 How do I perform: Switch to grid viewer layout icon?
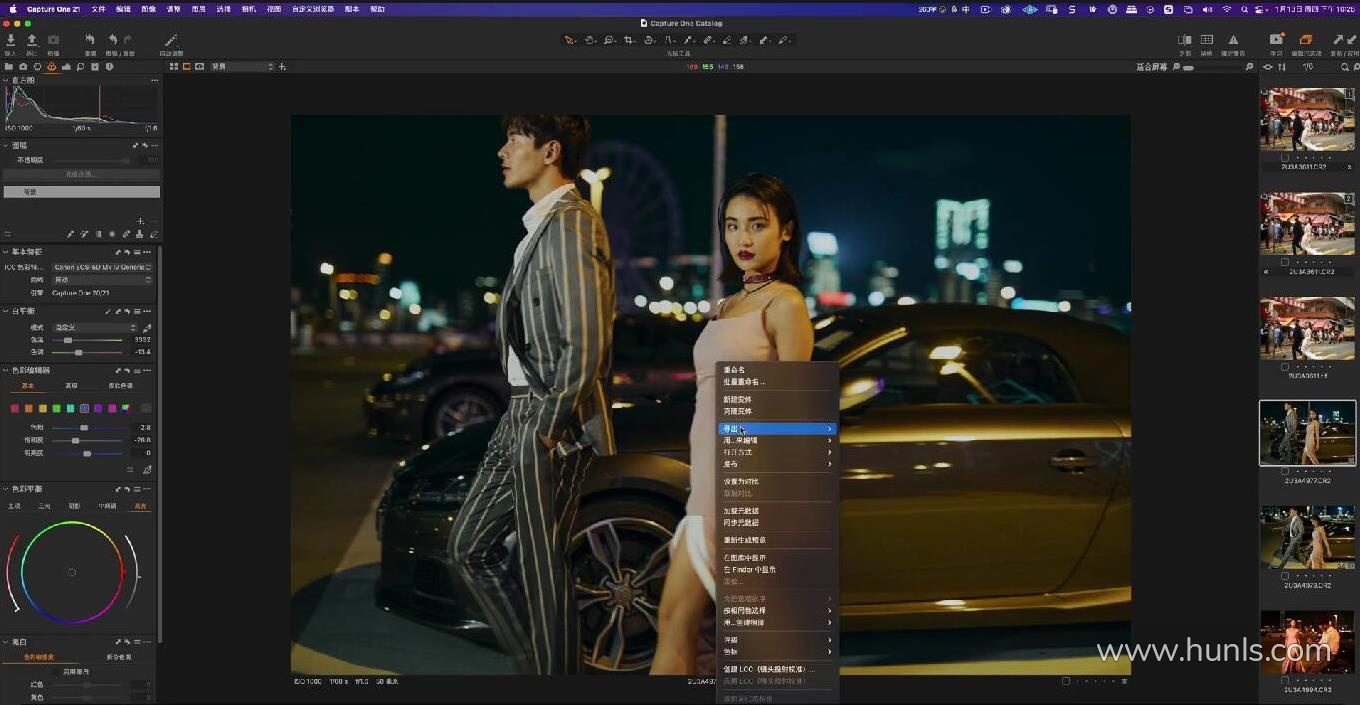tap(174, 67)
